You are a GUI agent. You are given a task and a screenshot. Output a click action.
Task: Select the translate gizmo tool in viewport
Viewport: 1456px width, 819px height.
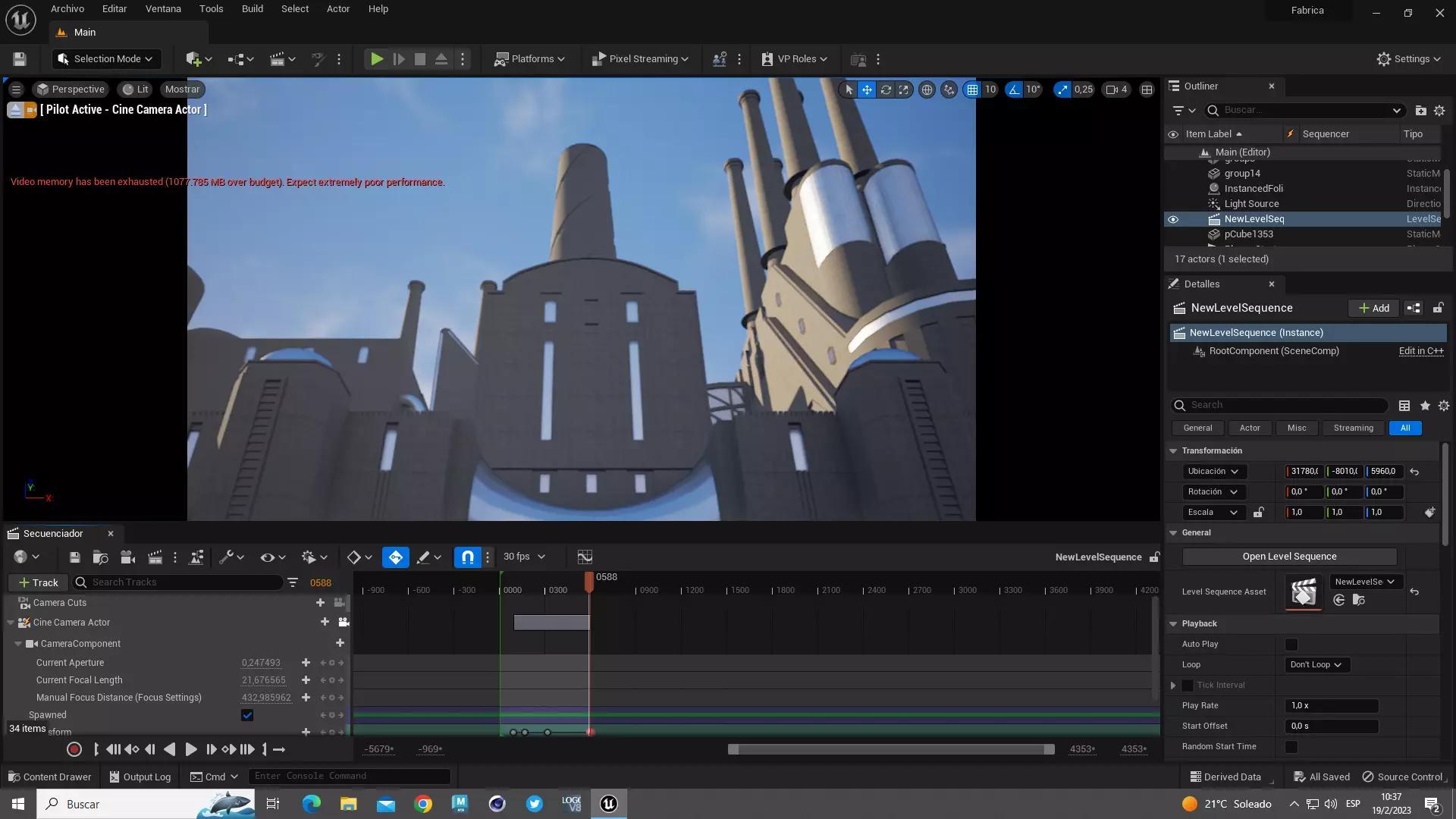coord(867,89)
